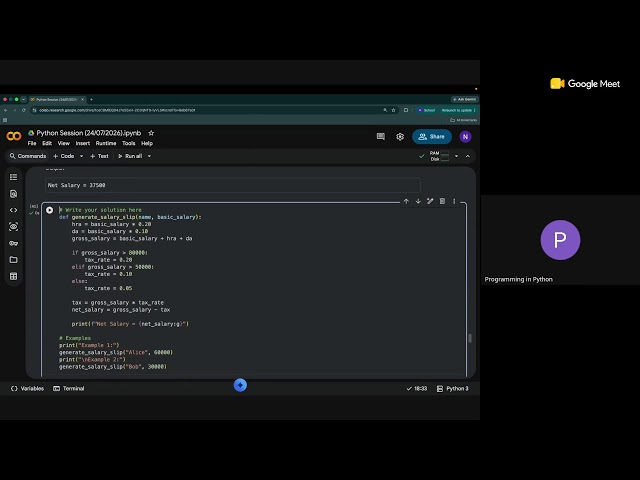Click the def generate_salary_slip line
This screenshot has height=480, width=640.
pyautogui.click(x=130, y=217)
